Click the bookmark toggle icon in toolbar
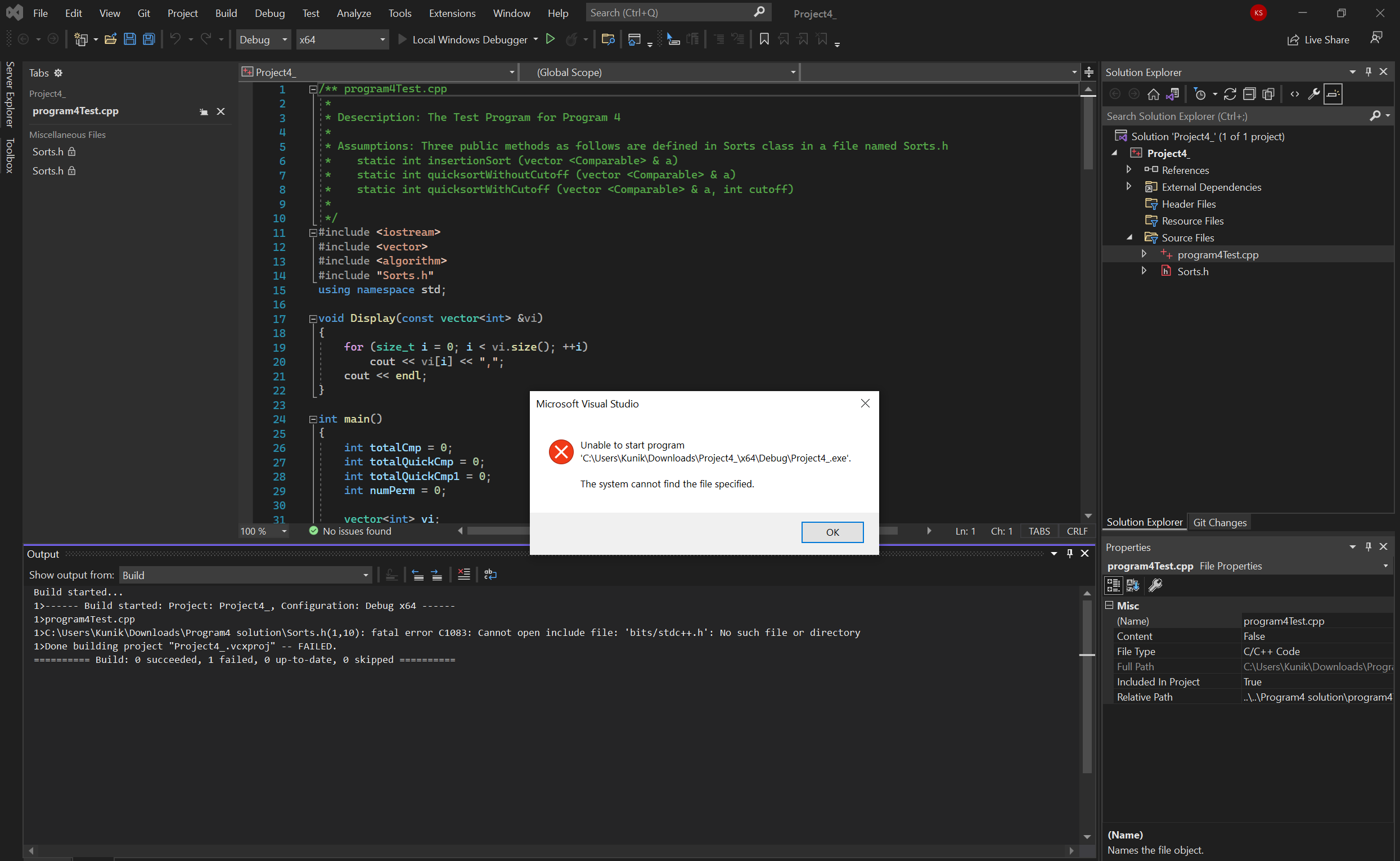The height and width of the screenshot is (861, 1400). click(x=764, y=39)
